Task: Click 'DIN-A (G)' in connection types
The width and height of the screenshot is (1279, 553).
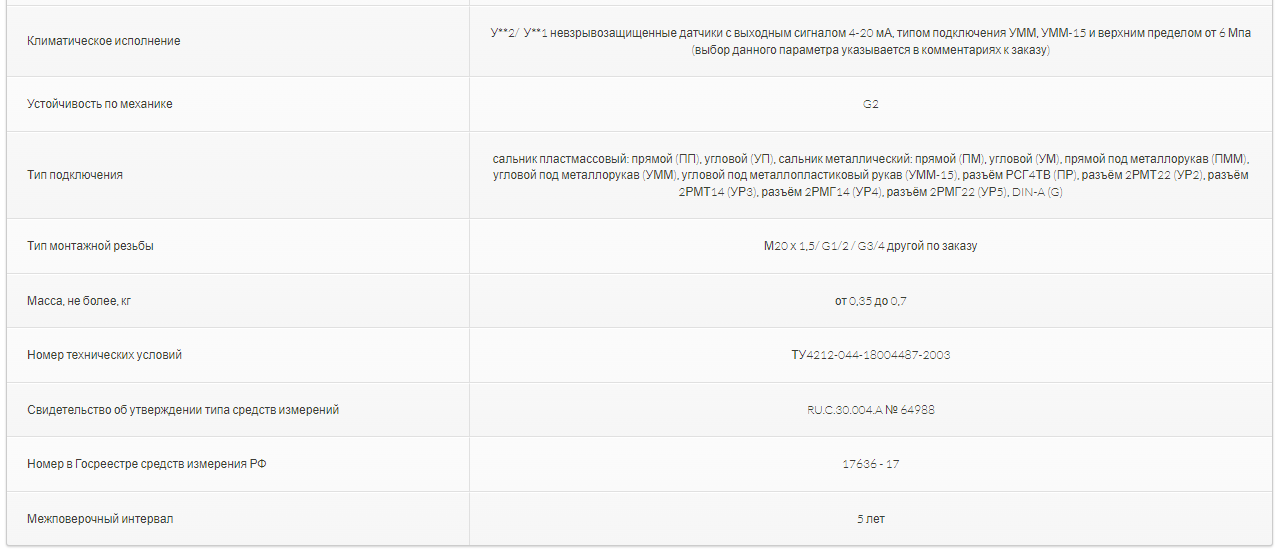Action: pyautogui.click(x=1036, y=192)
